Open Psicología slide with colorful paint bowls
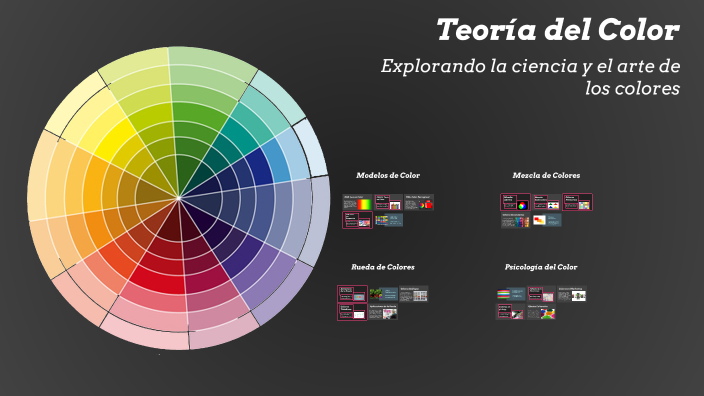The width and height of the screenshot is (704, 396). coord(541,312)
